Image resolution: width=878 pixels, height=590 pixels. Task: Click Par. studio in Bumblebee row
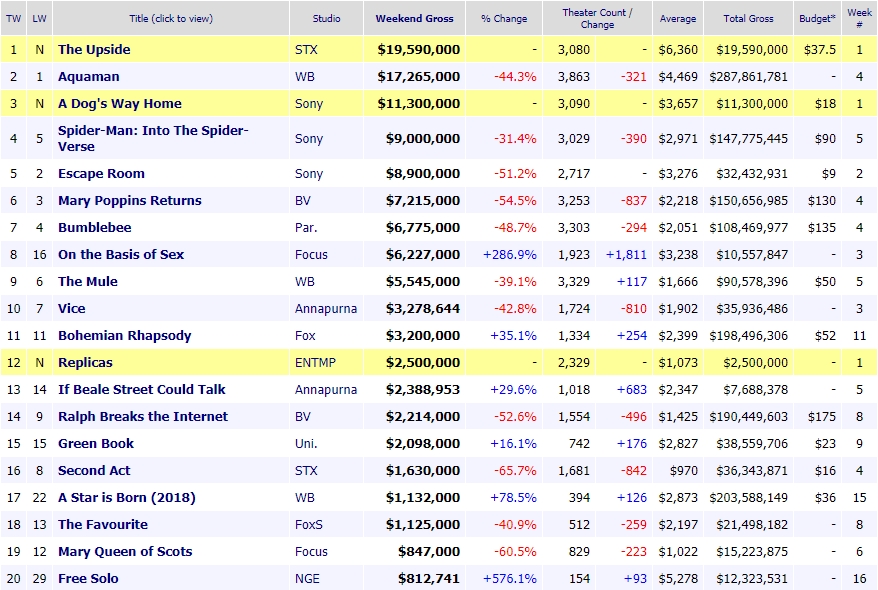pos(306,227)
